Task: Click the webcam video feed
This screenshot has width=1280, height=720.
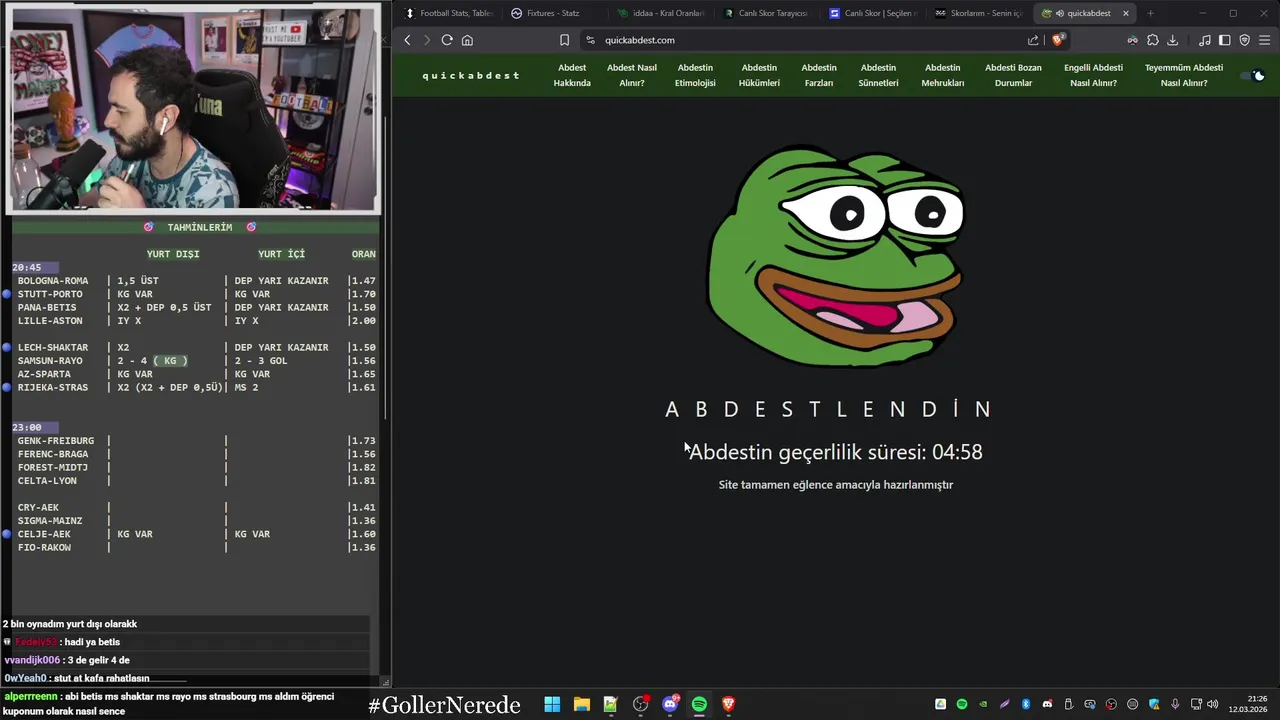Action: click(x=193, y=109)
